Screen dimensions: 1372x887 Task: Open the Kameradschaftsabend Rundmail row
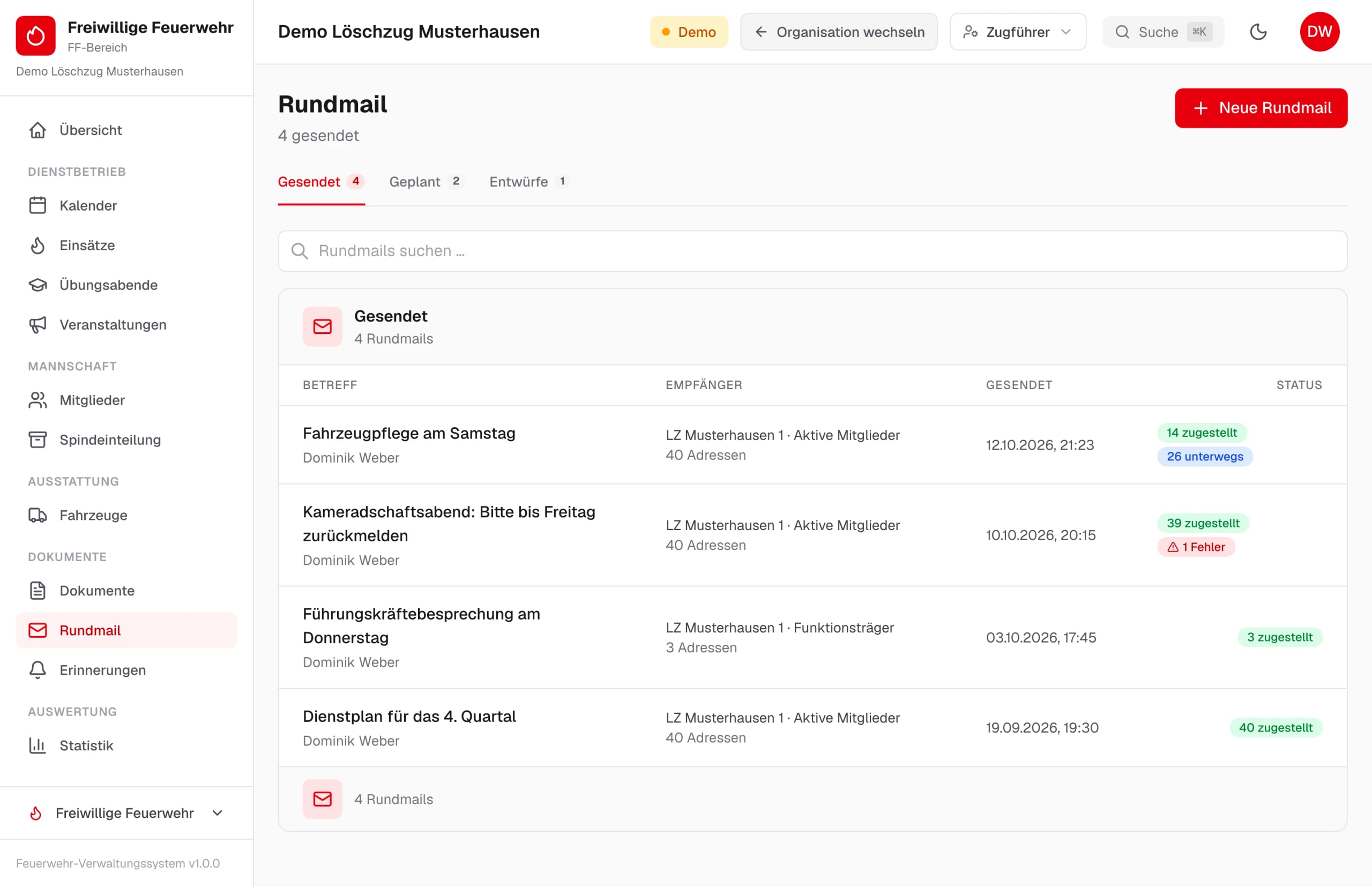(x=812, y=535)
